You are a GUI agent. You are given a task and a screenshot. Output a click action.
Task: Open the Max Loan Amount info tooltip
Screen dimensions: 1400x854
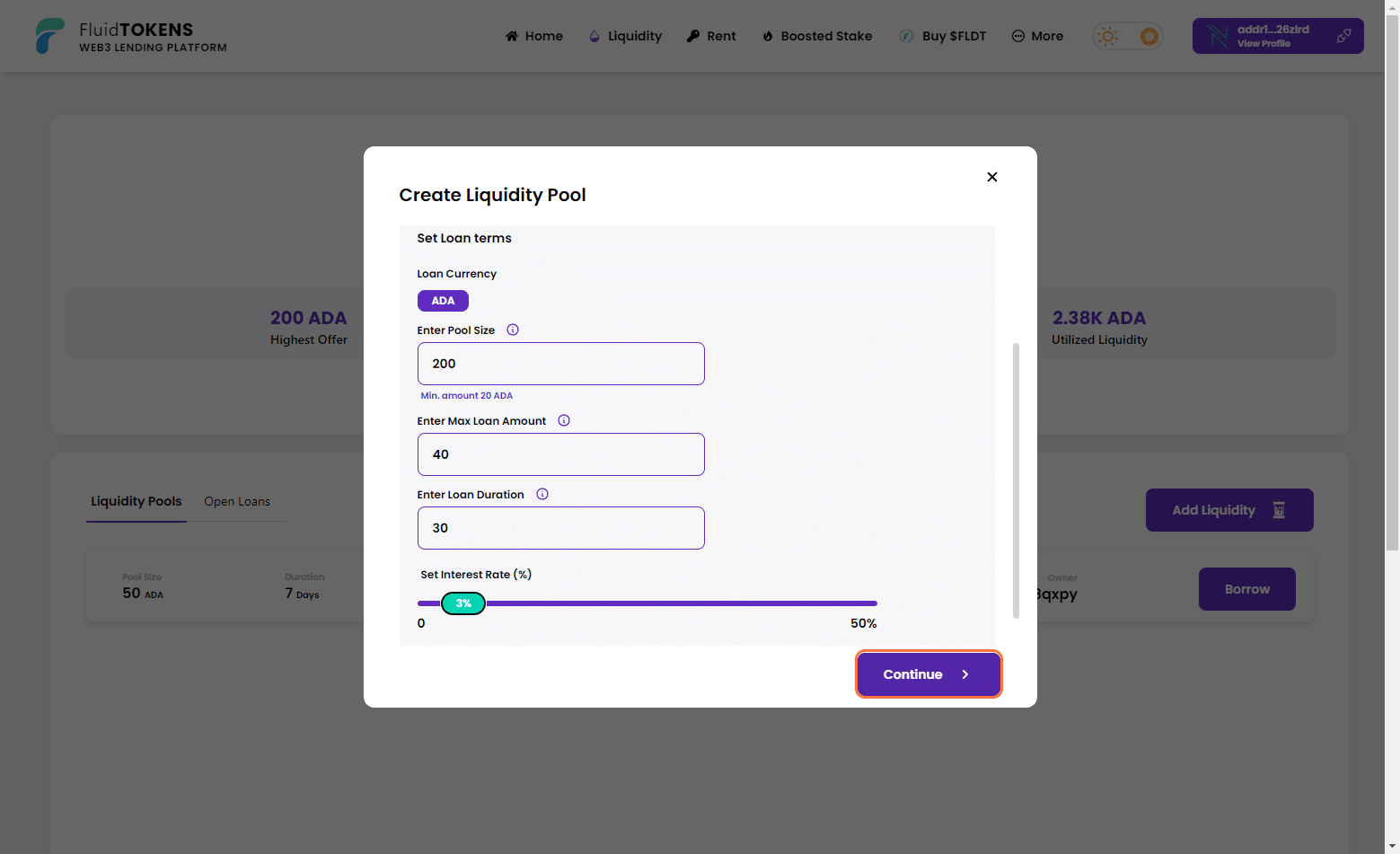pyautogui.click(x=564, y=419)
